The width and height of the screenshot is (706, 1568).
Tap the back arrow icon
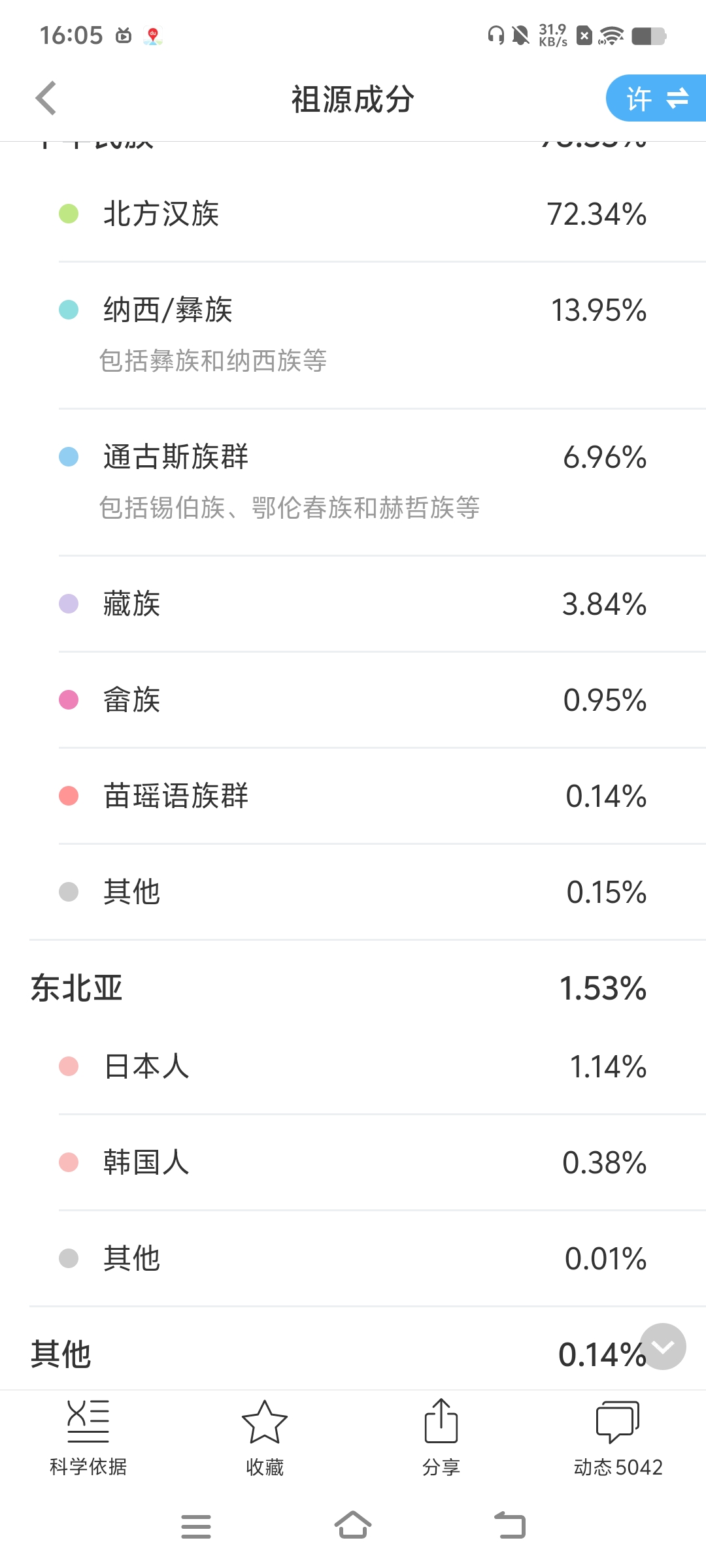point(46,99)
